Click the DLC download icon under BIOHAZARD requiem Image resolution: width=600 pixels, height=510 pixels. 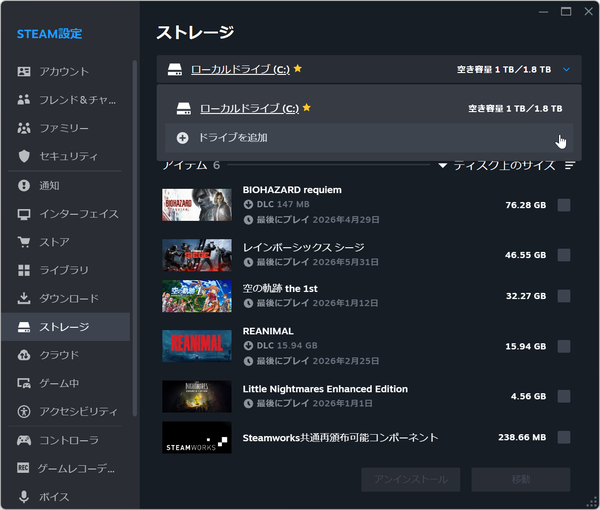pyautogui.click(x=248, y=204)
